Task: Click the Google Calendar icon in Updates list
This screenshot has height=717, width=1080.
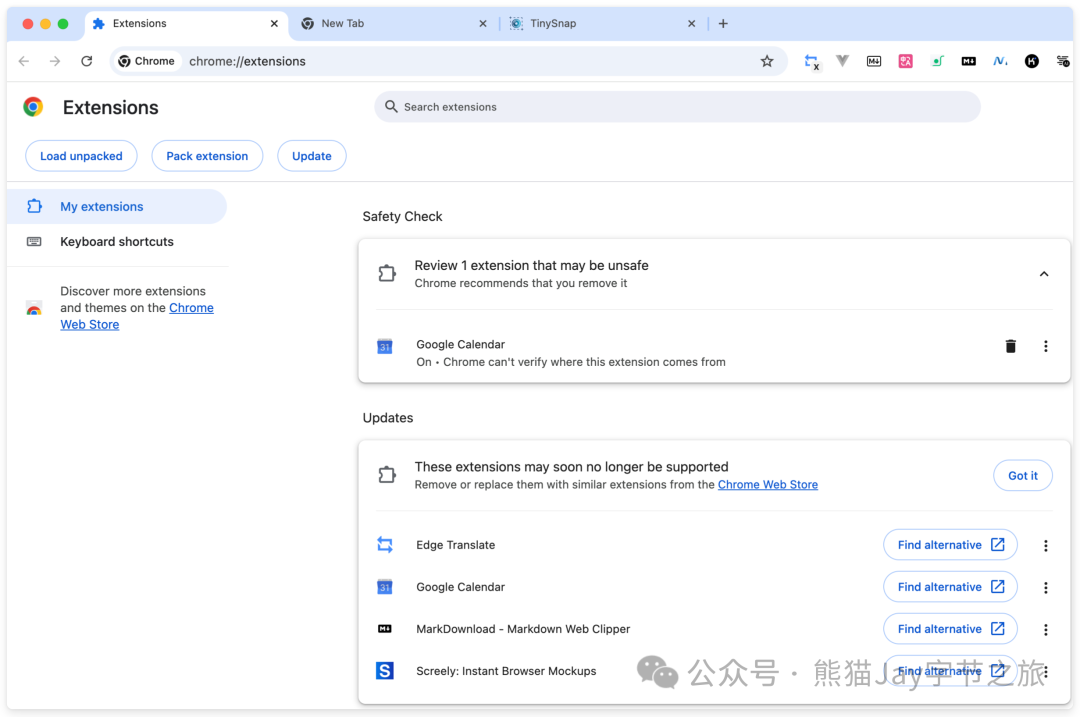Action: pos(385,587)
